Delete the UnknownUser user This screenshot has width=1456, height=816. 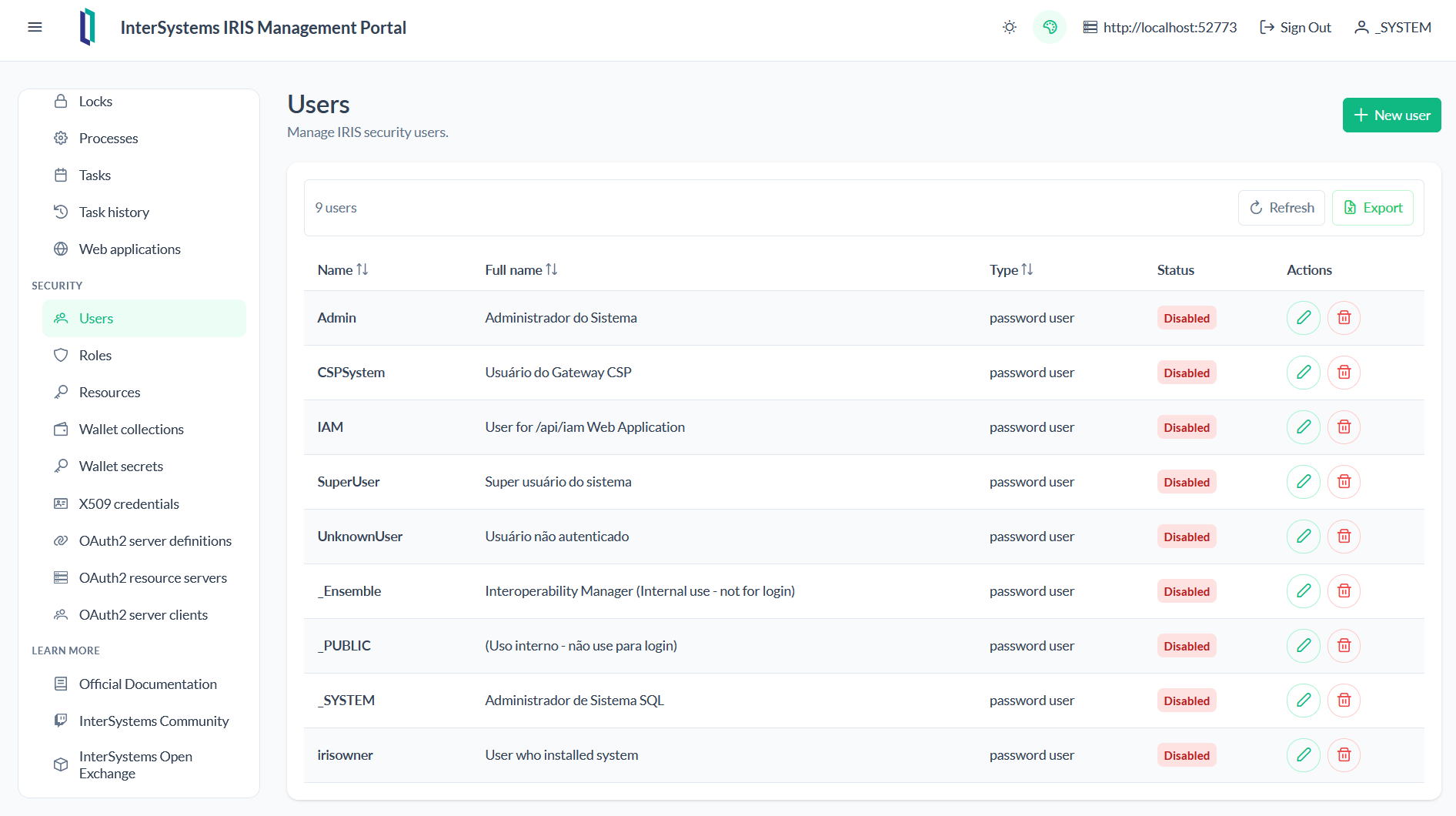tap(1344, 537)
